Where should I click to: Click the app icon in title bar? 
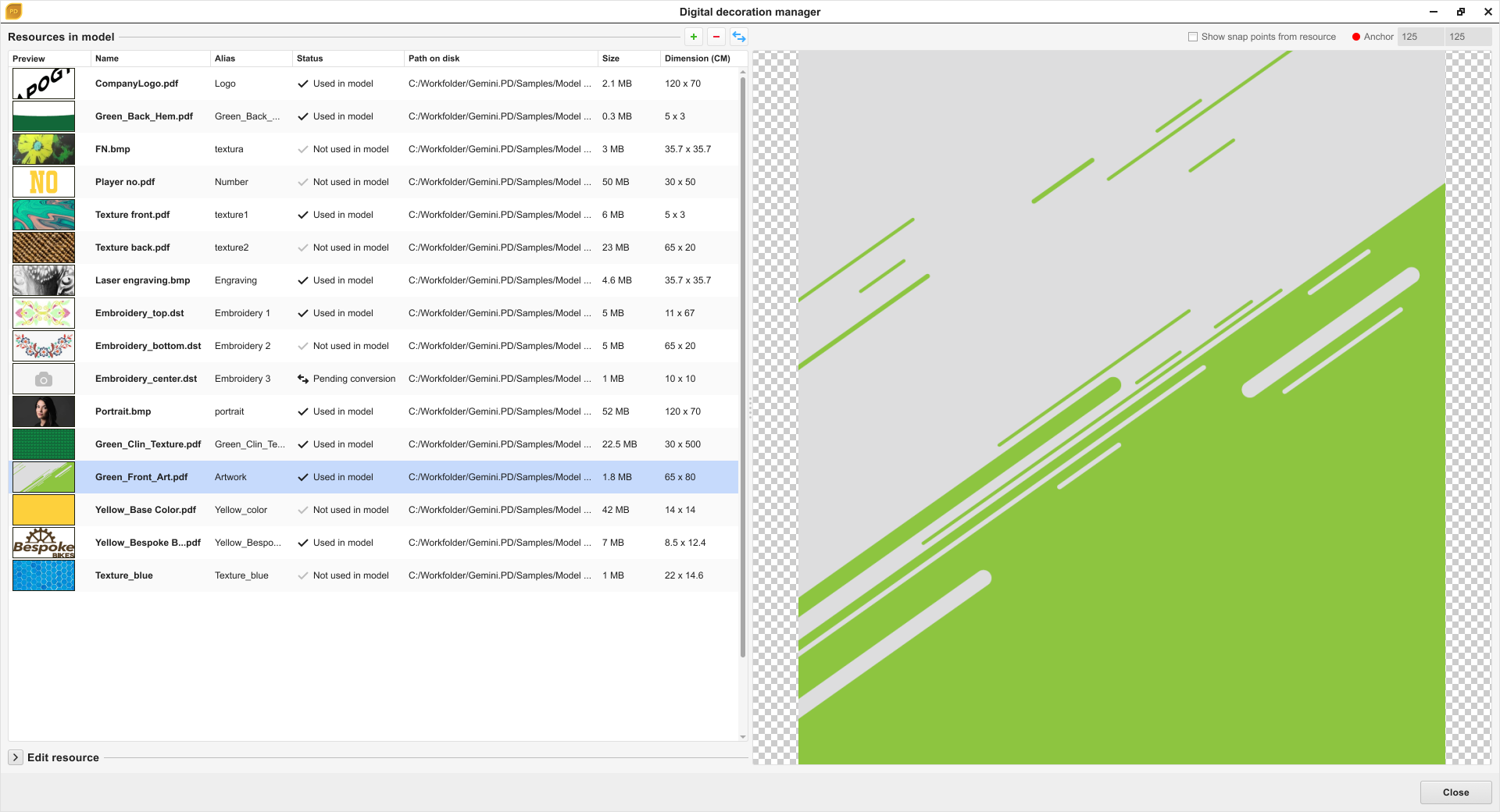point(13,12)
